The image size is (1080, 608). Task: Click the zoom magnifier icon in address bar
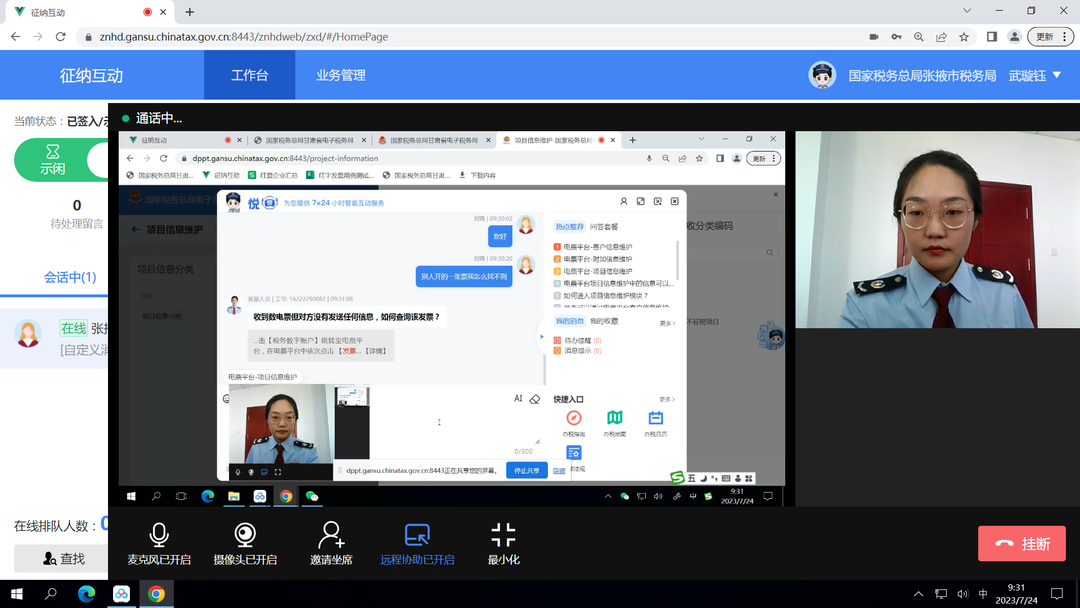tap(919, 37)
